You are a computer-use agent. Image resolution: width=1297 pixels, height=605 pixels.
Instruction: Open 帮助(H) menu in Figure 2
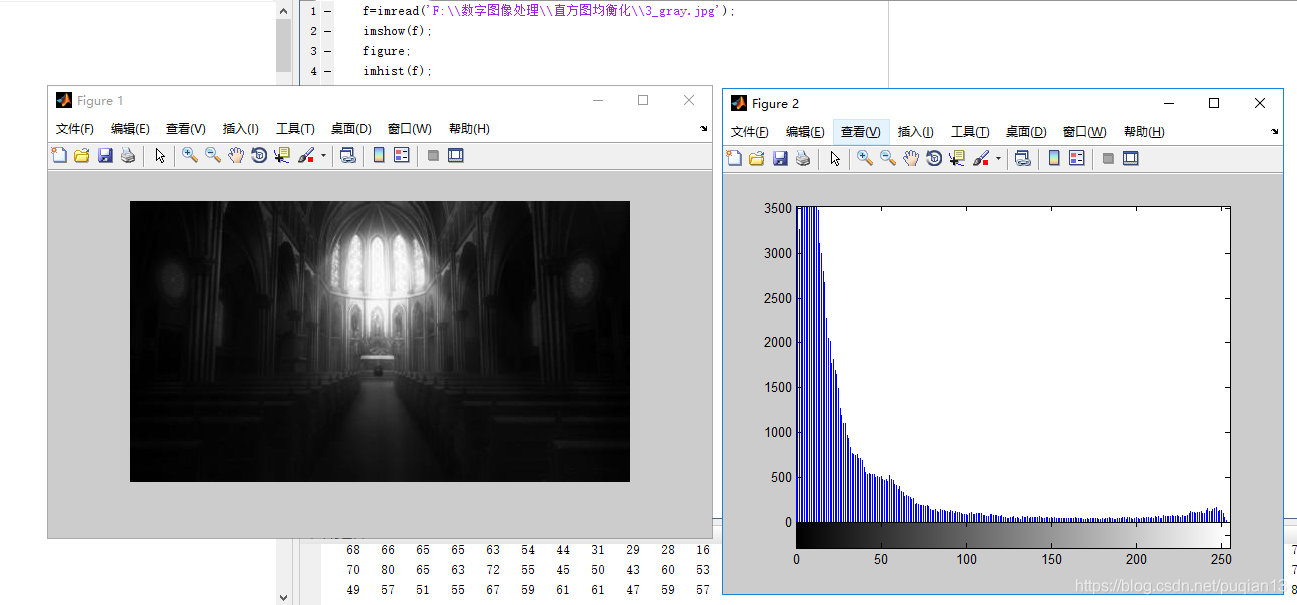1144,132
